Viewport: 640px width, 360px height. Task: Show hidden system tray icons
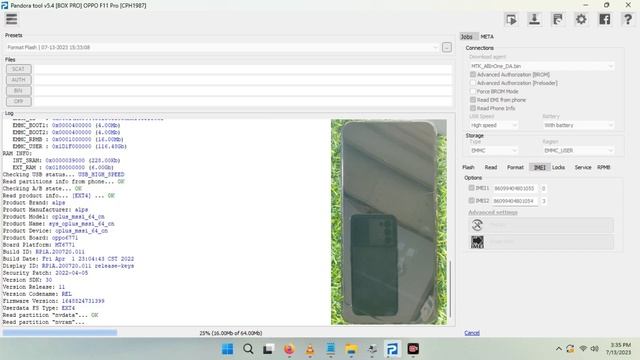(558, 349)
